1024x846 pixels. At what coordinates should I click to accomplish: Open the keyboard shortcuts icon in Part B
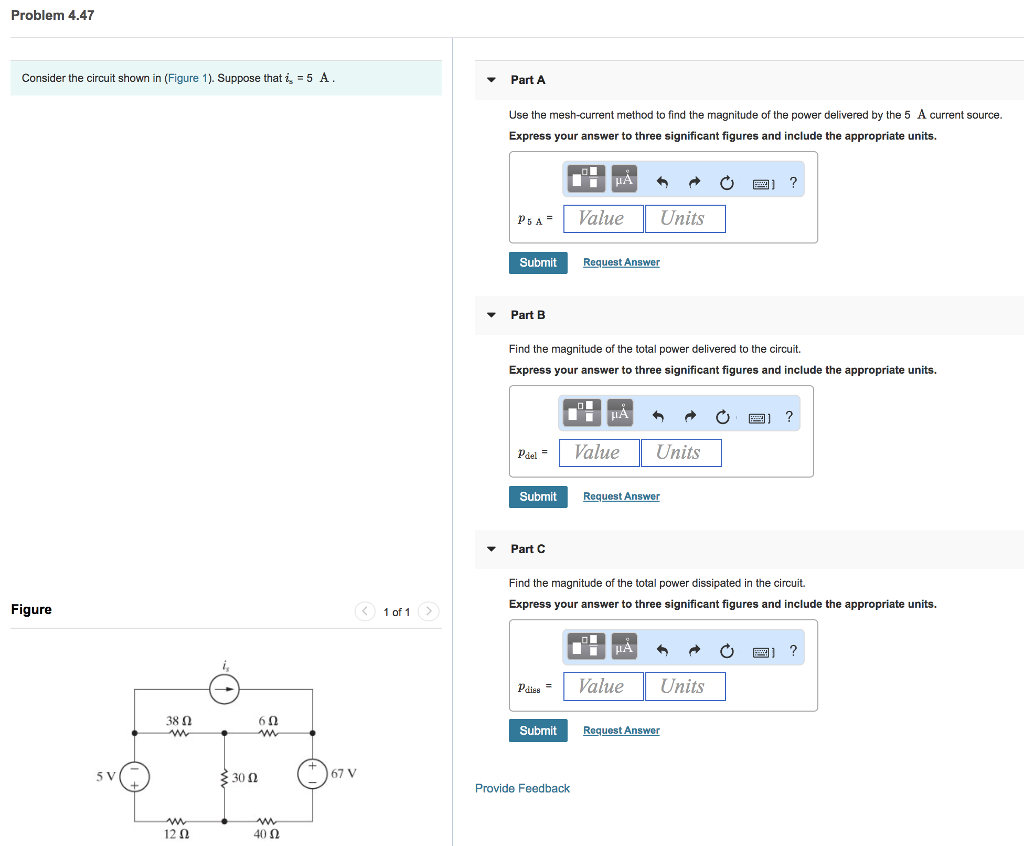(757, 416)
